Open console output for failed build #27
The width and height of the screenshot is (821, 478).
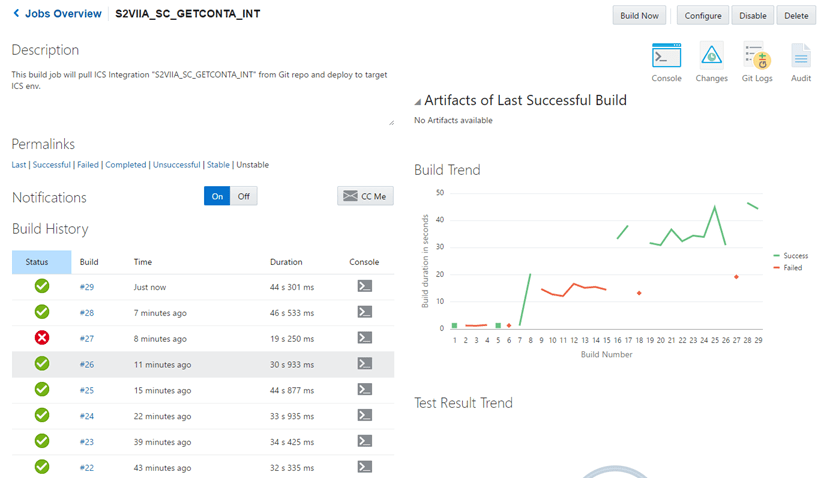pos(365,338)
